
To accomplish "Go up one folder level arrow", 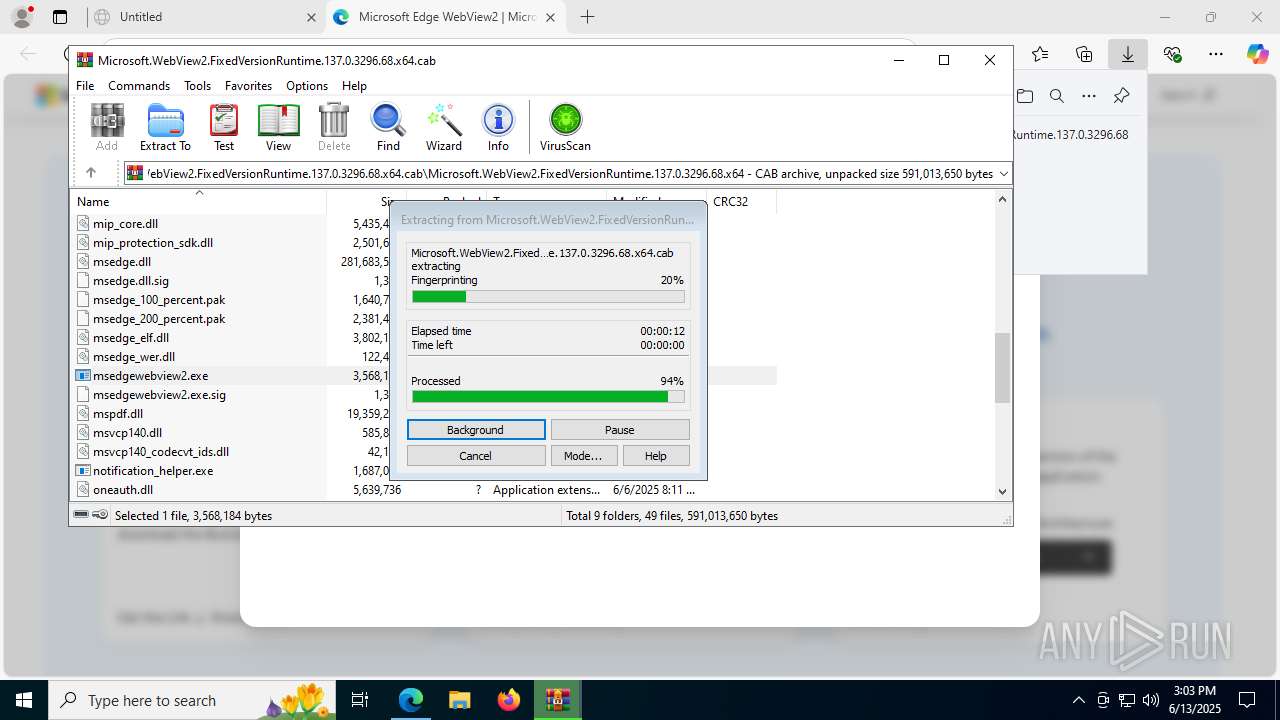I will coord(90,173).
